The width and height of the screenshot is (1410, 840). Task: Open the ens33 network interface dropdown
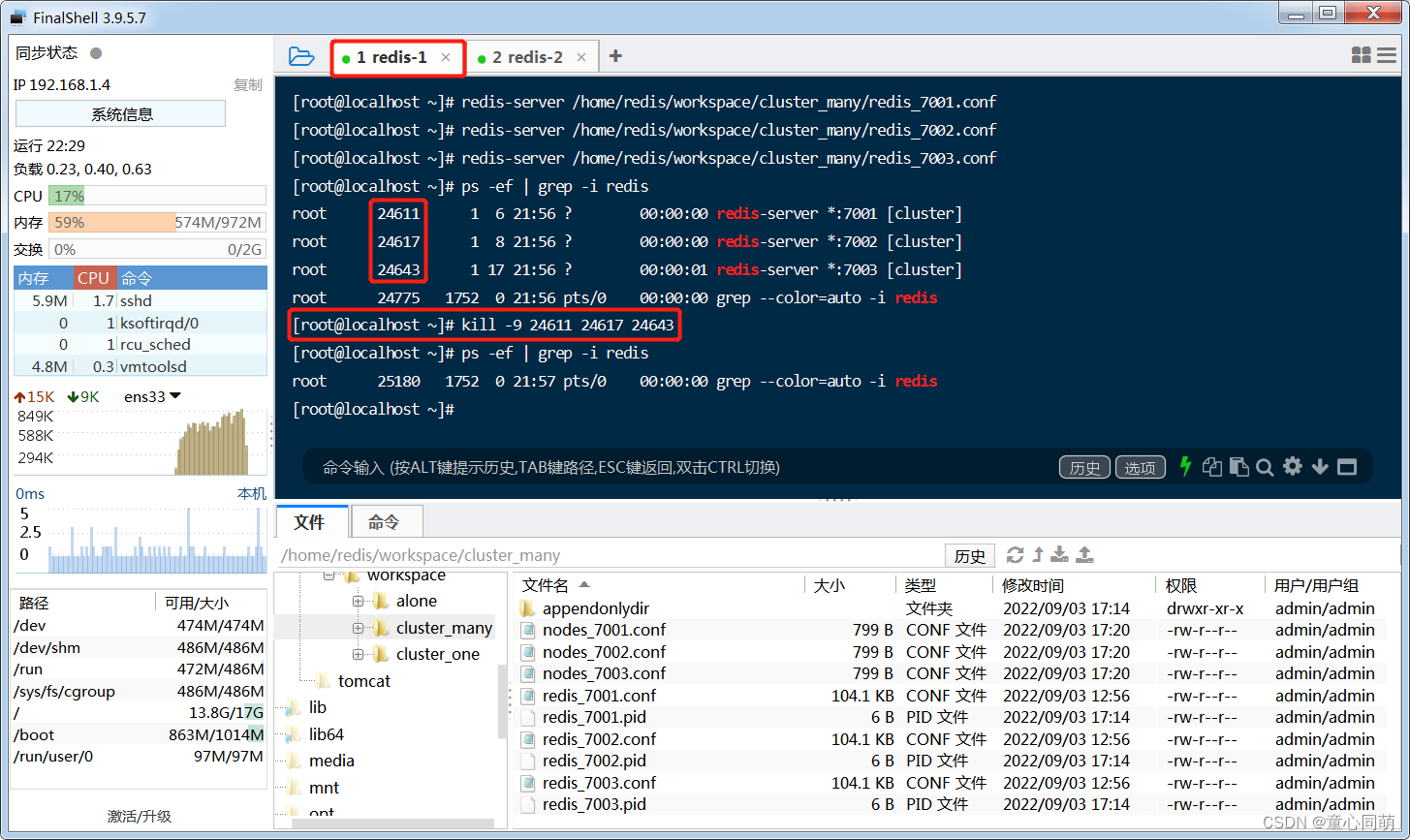tap(174, 396)
